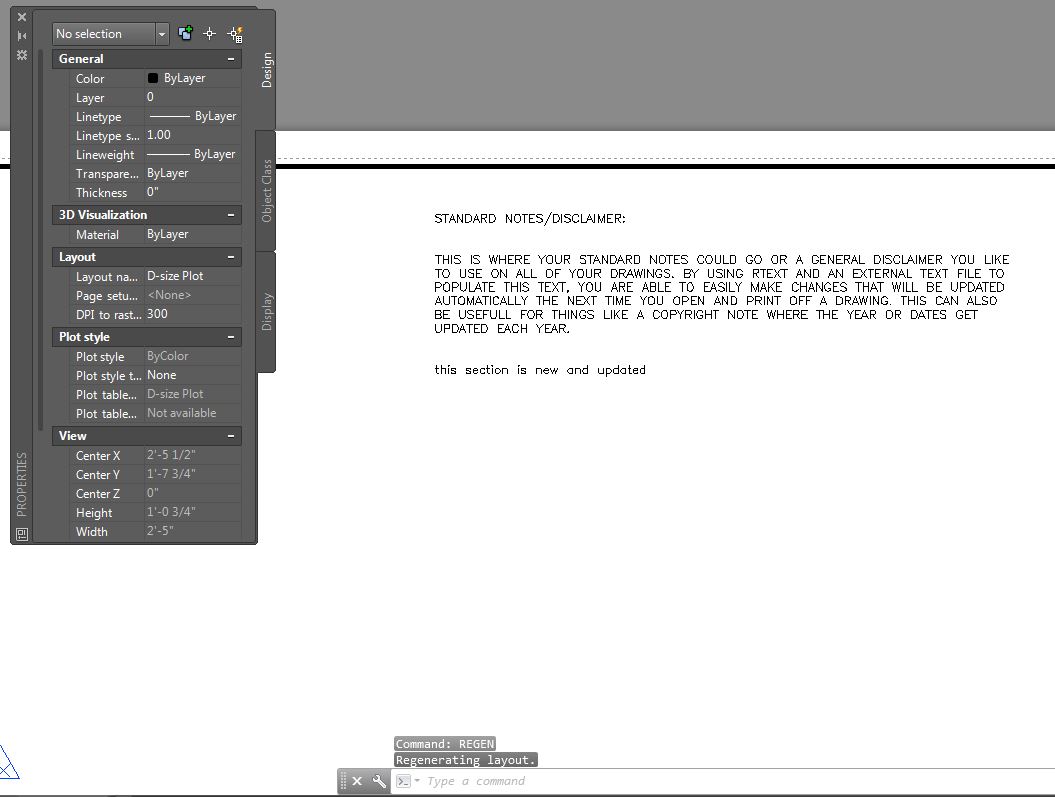Image resolution: width=1055 pixels, height=797 pixels.
Task: Collapse the General section
Action: 231,59
